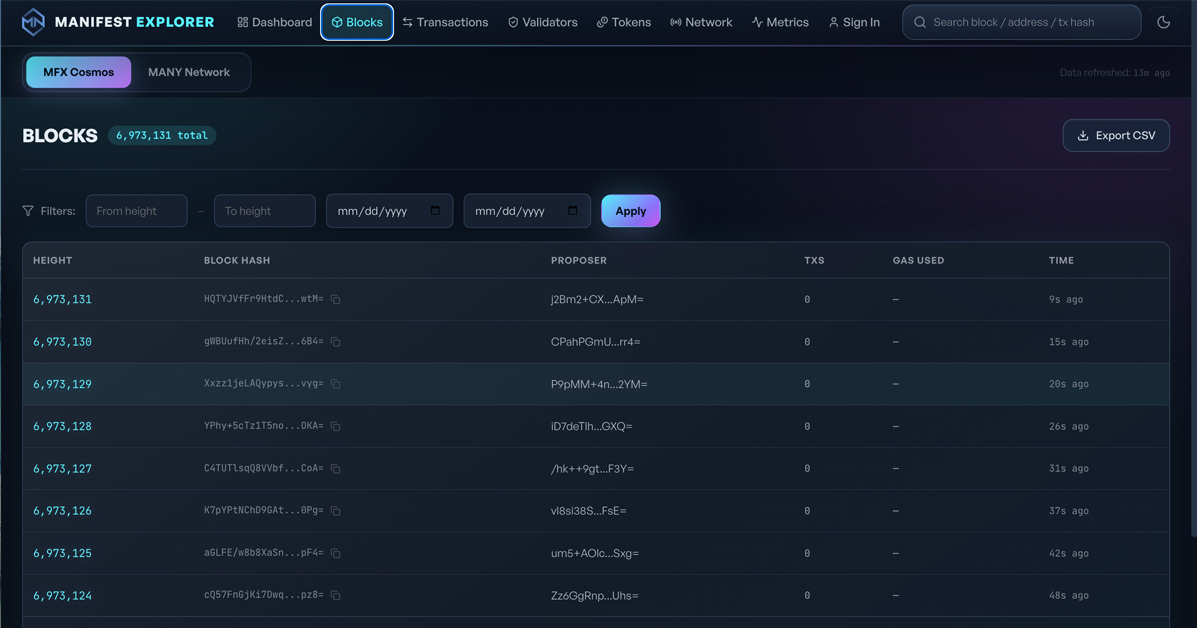Click proposer /hk++9gt...F3Y=
This screenshot has height=628, width=1200.
tap(593, 468)
